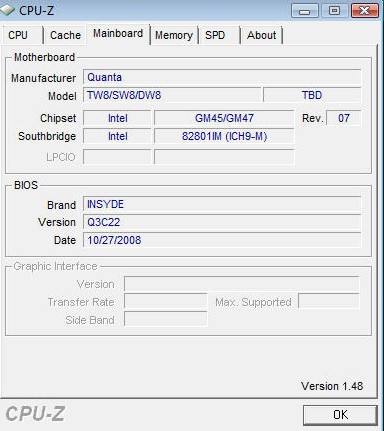The height and width of the screenshot is (431, 384).
Task: Switch to the CPU tab
Action: [x=22, y=35]
